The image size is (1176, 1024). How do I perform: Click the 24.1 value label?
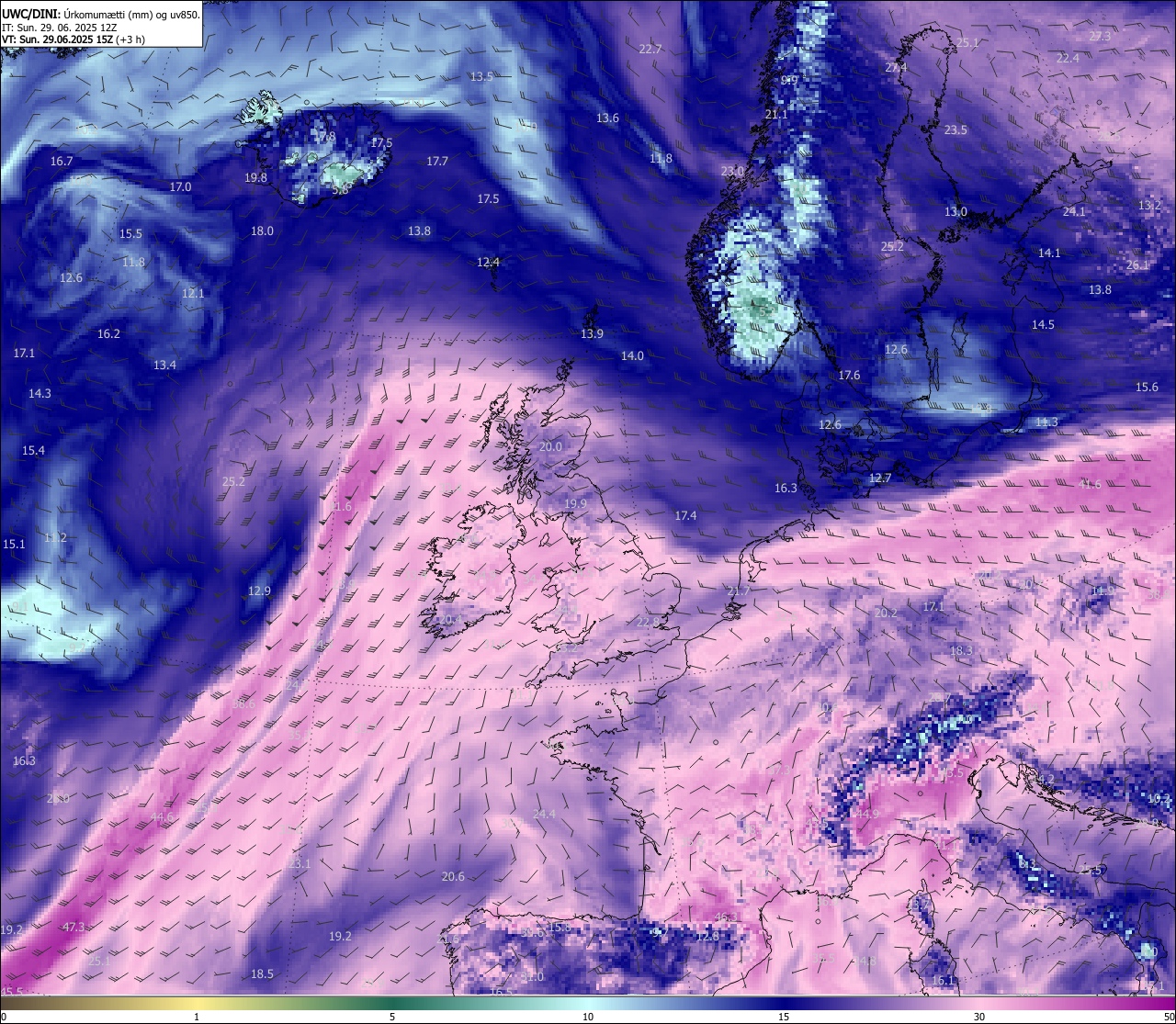pos(1074,212)
